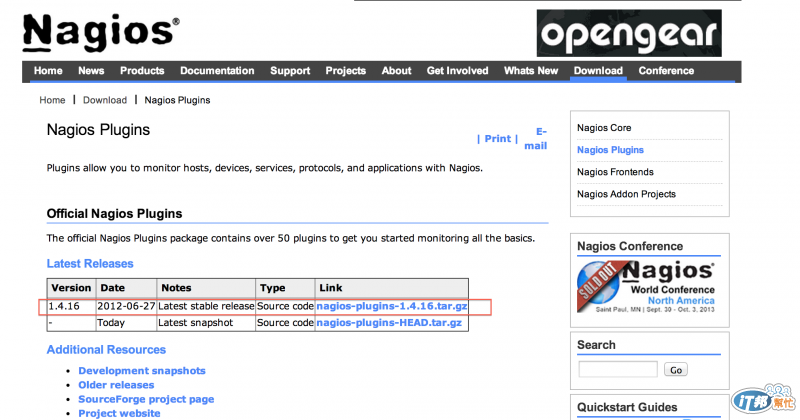Open the Get Involved menu
The height and width of the screenshot is (420, 800).
pyautogui.click(x=458, y=71)
